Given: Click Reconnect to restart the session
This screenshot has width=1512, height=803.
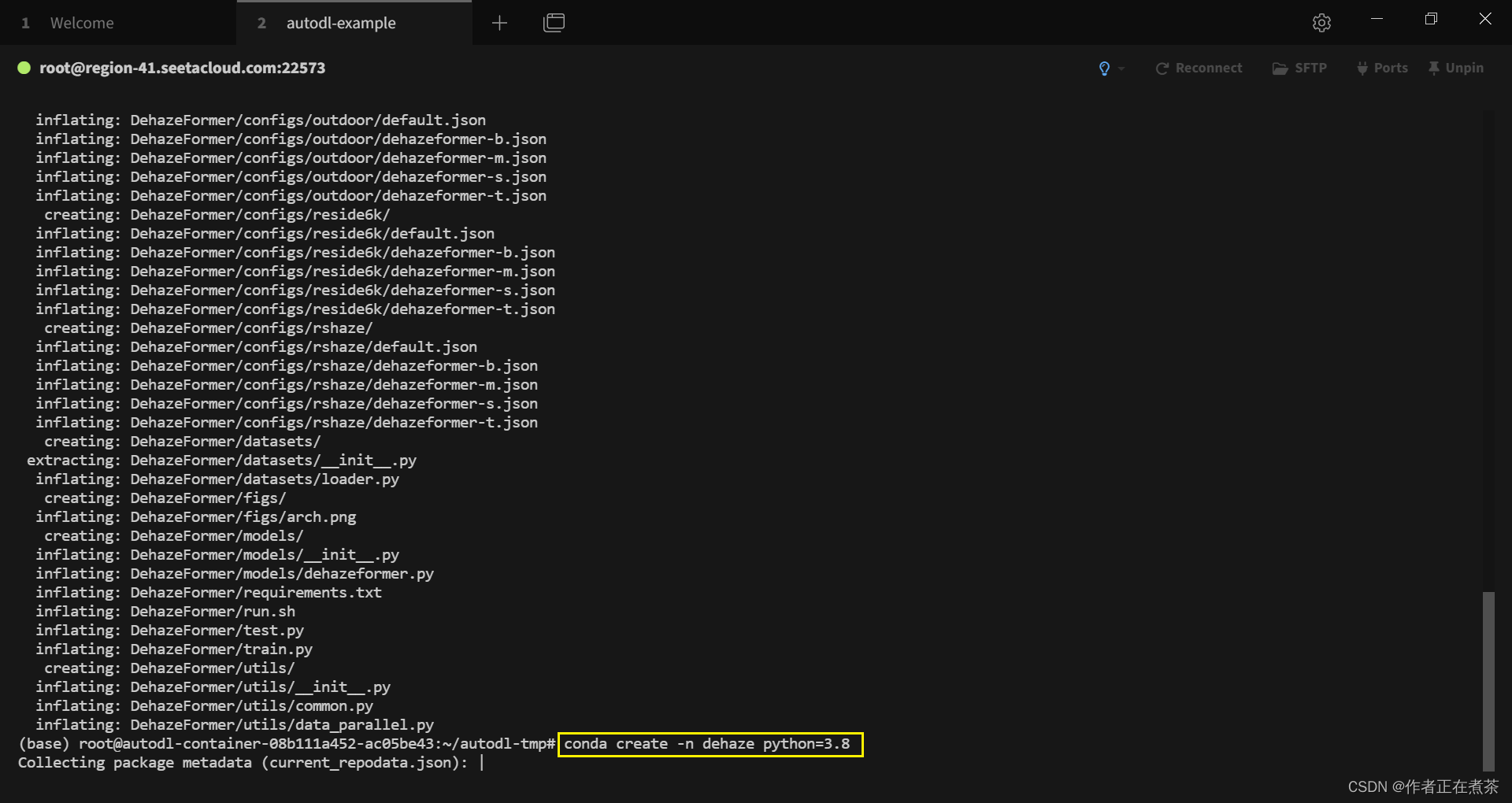Looking at the screenshot, I should (1199, 68).
